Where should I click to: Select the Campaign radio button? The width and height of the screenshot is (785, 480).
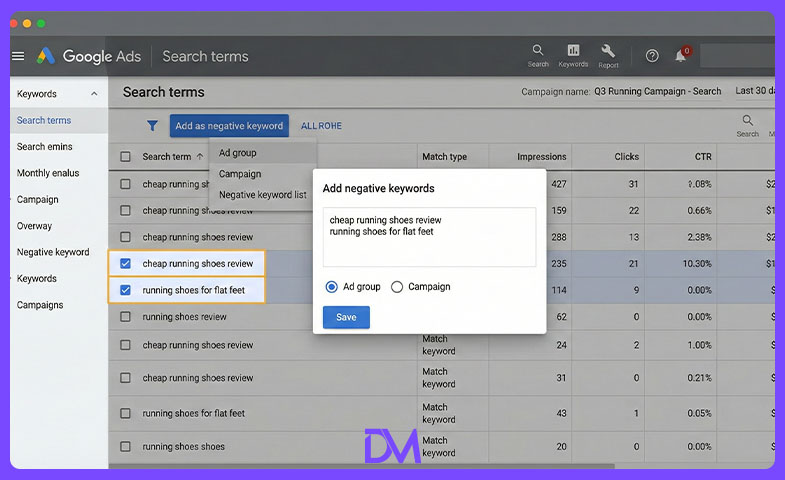(x=397, y=287)
